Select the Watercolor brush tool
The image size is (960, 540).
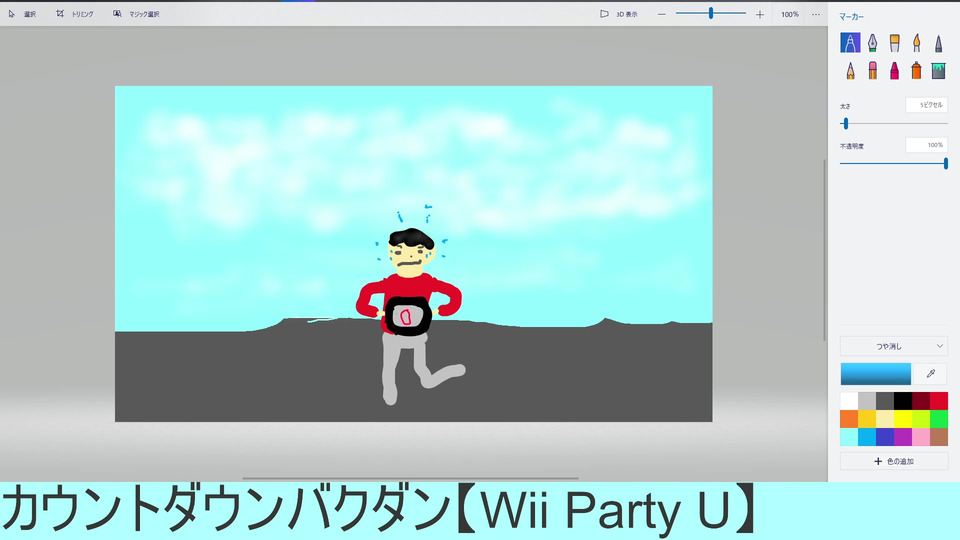click(917, 42)
